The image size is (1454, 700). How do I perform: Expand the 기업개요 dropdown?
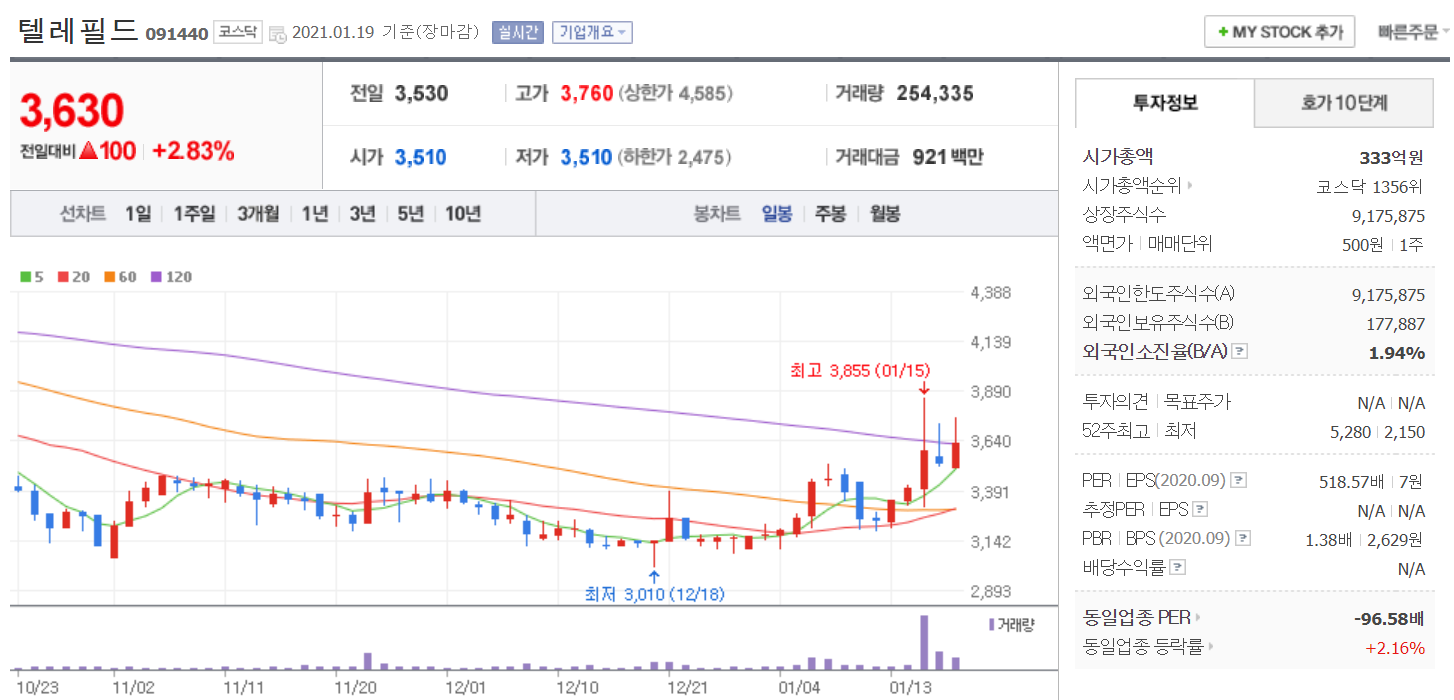[x=592, y=32]
